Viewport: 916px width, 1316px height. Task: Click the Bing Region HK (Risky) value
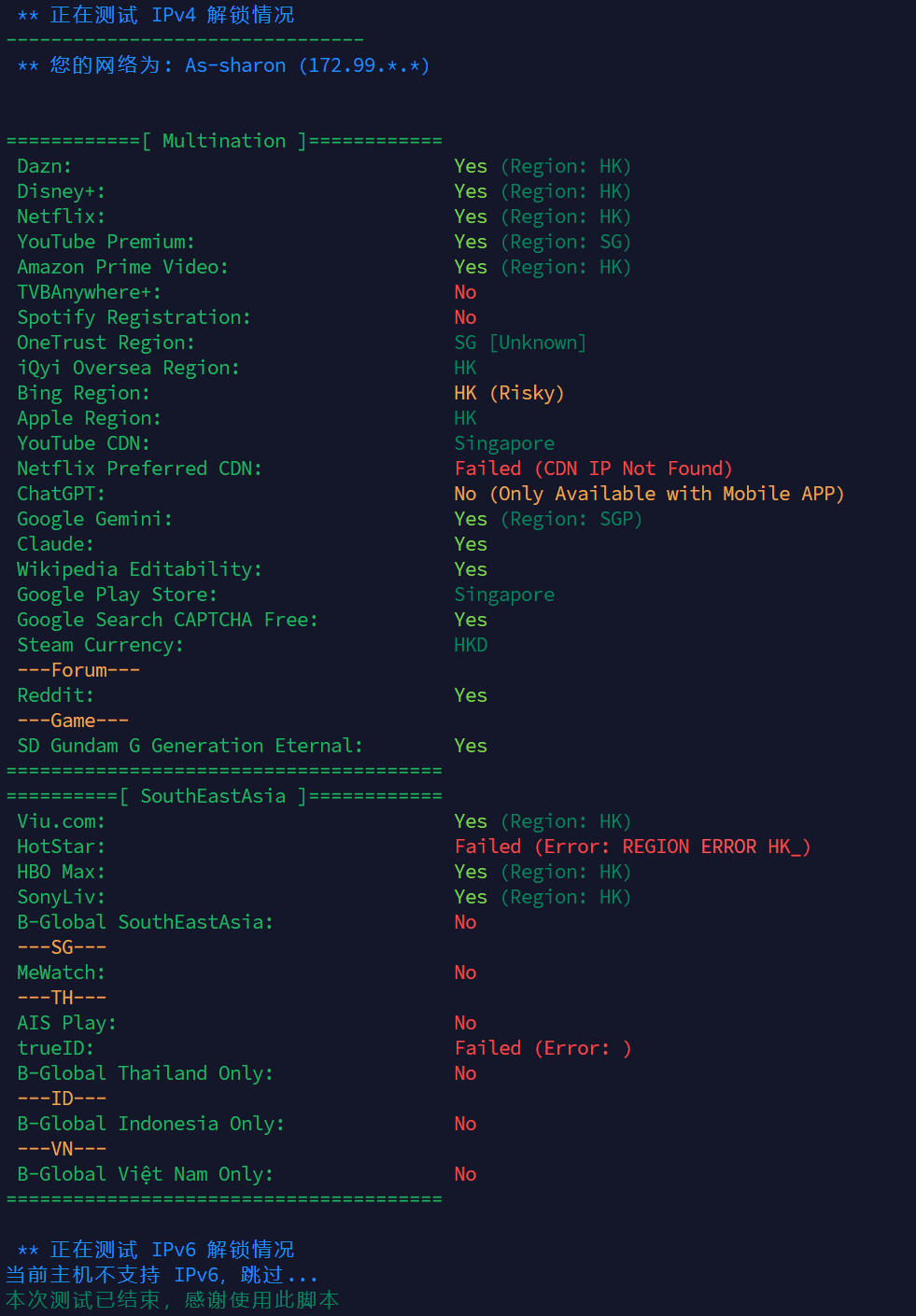(x=509, y=393)
